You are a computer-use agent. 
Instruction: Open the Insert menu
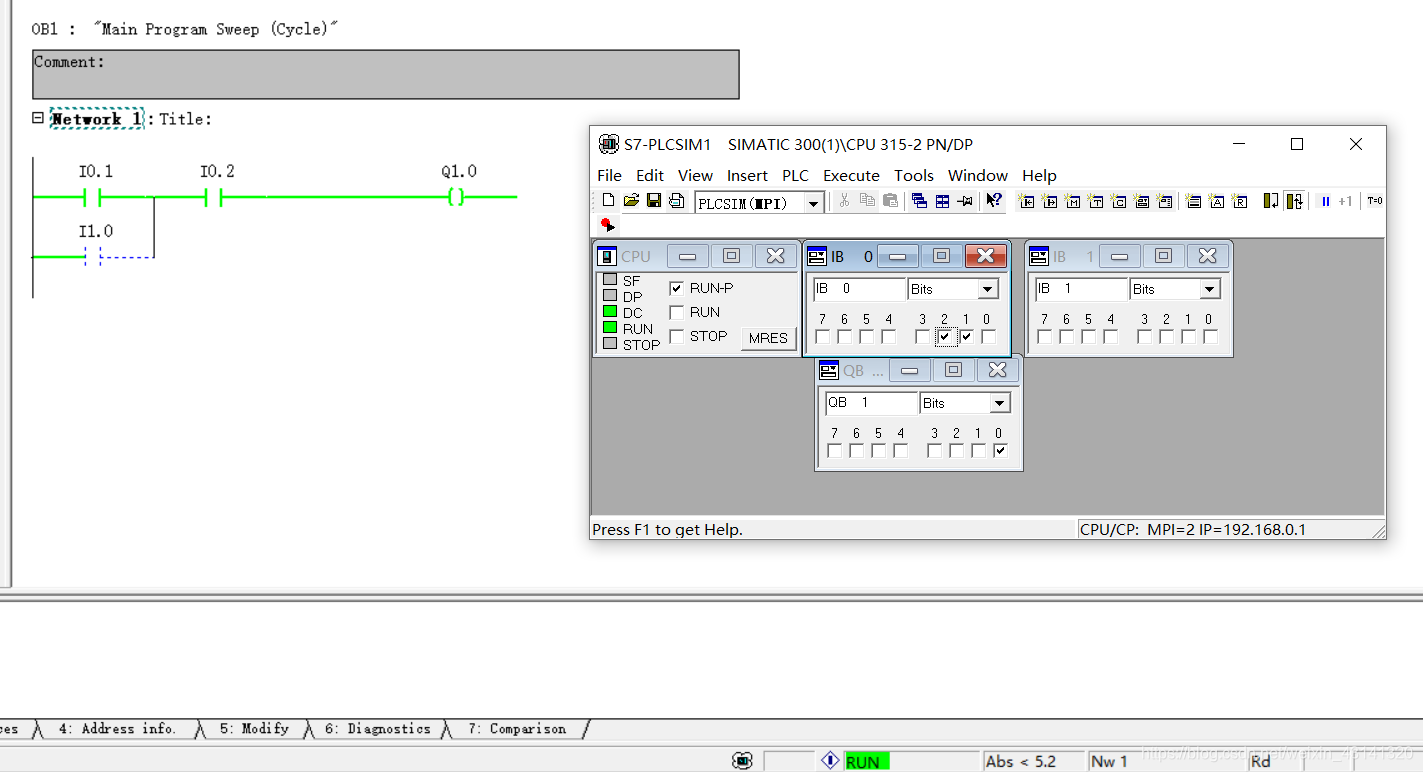coord(747,175)
